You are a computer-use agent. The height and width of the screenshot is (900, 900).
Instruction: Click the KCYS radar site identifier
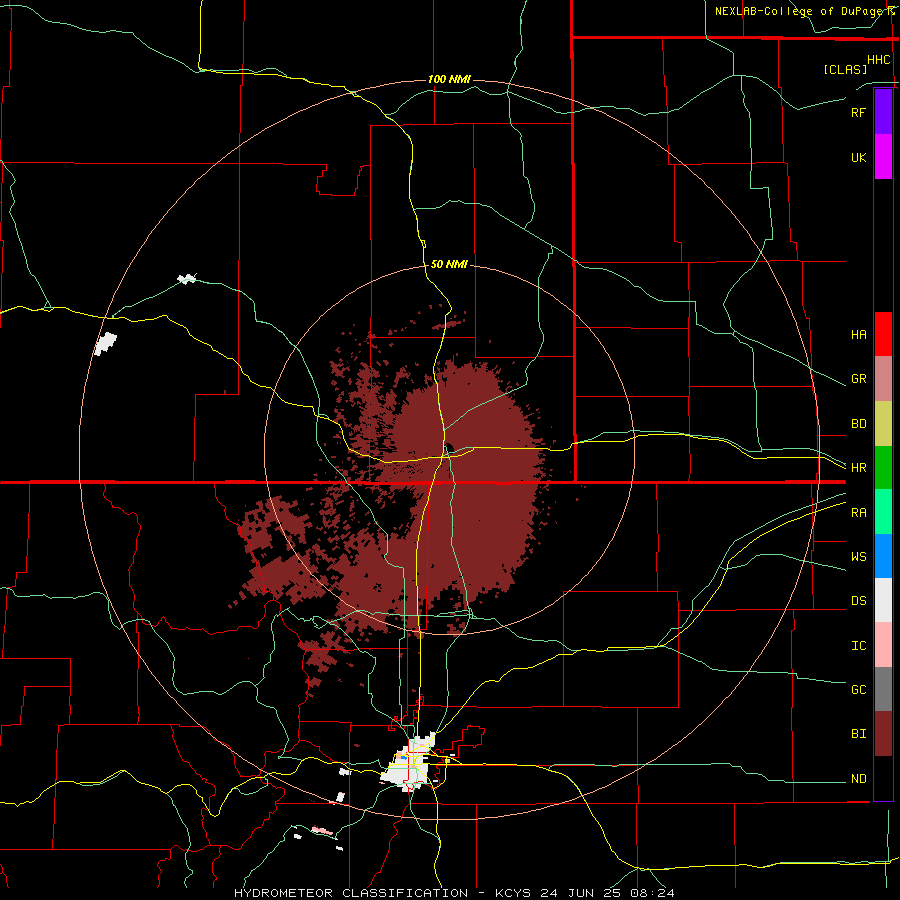pos(514,893)
